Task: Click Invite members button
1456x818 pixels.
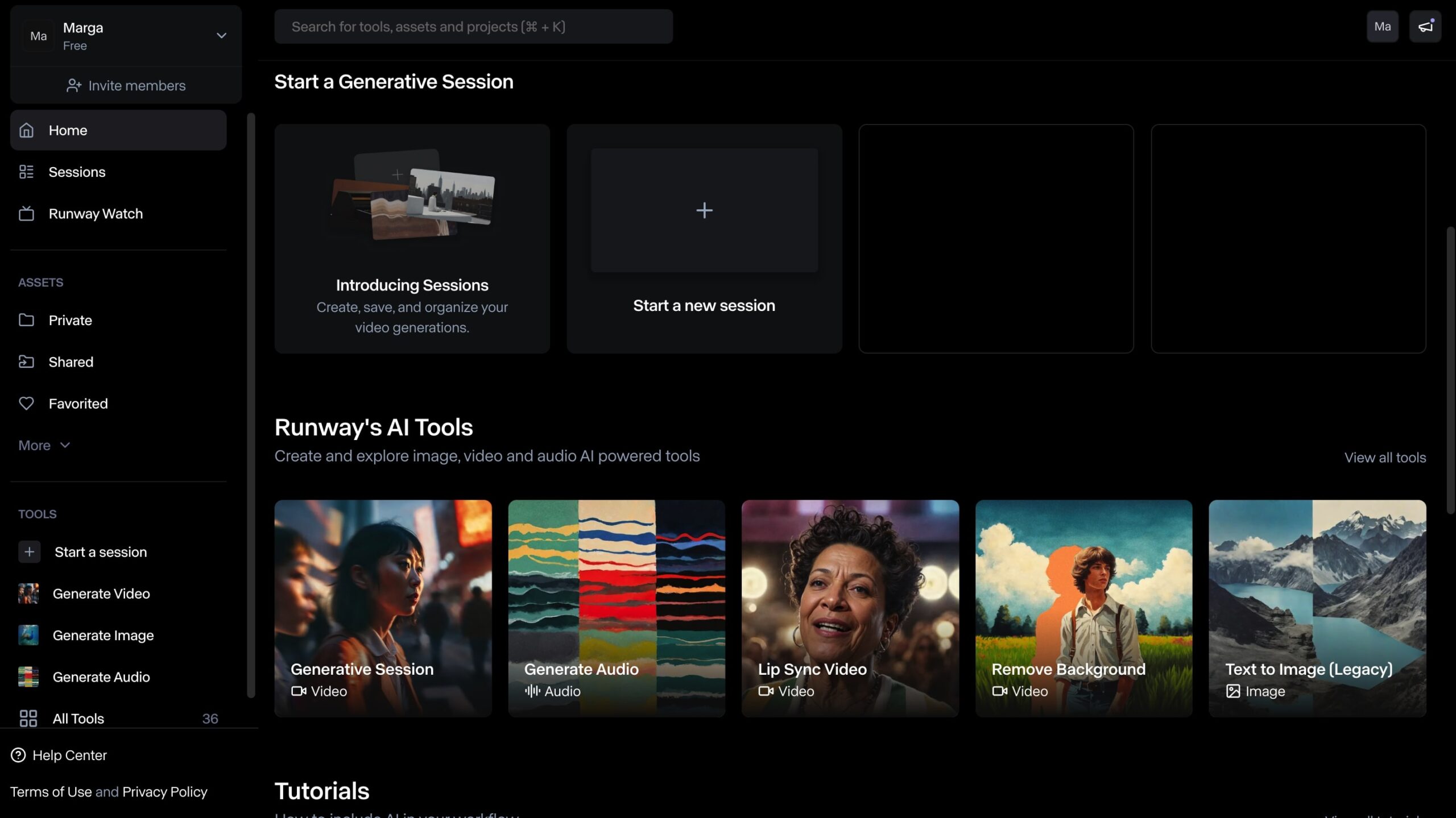Action: coord(126,85)
